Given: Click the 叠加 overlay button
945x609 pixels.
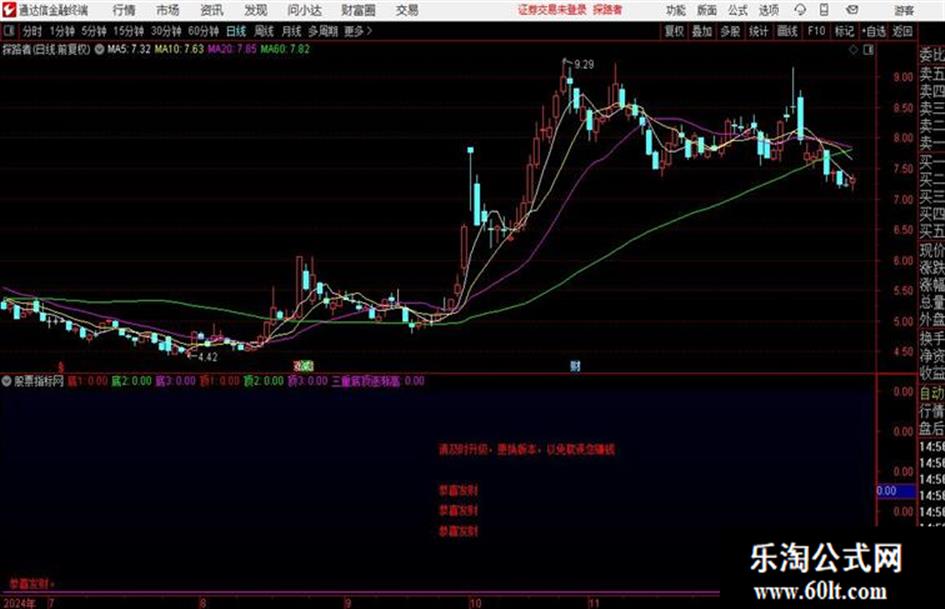Looking at the screenshot, I should pyautogui.click(x=702, y=31).
